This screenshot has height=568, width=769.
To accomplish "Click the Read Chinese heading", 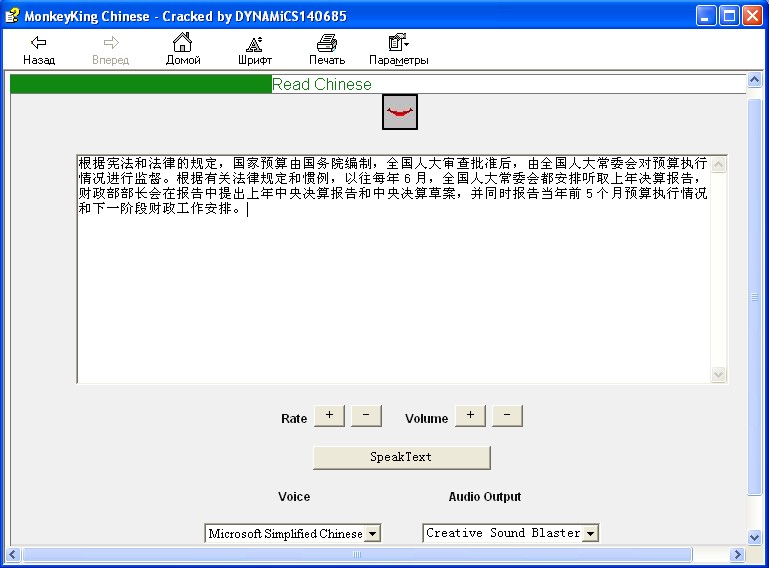I will tap(322, 84).
